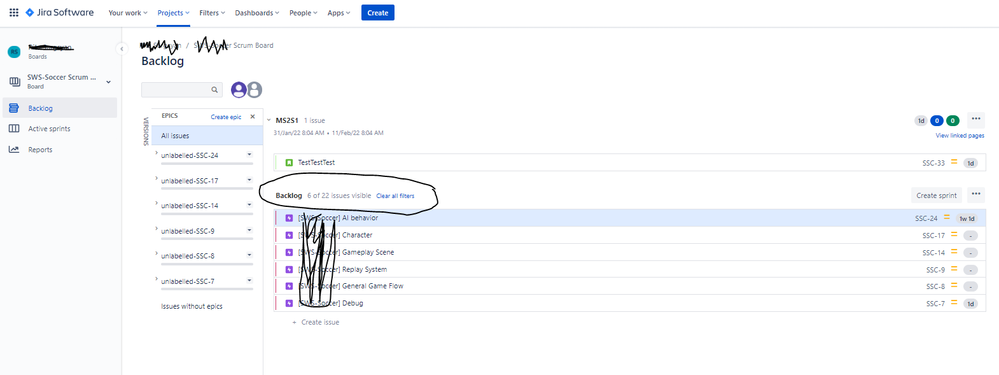Open the VERSIONS panel tab
The width and height of the screenshot is (999, 375).
click(x=146, y=131)
